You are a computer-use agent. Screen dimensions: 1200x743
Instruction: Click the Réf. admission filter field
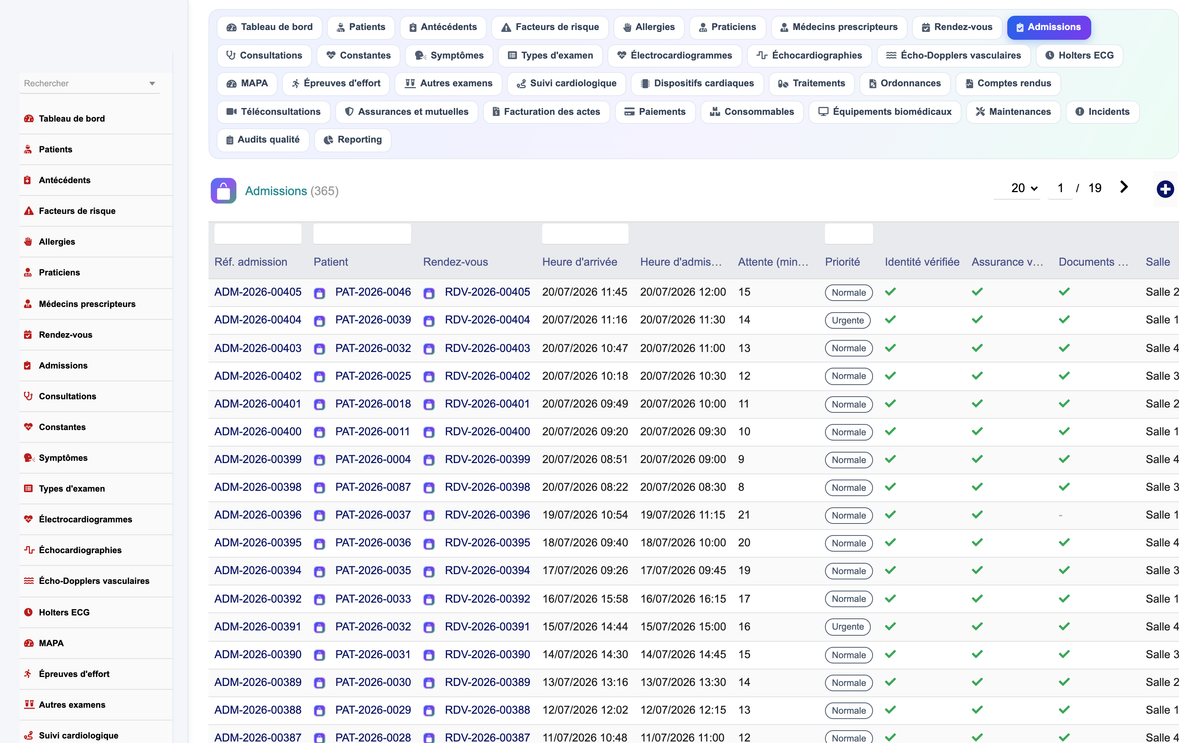(258, 234)
